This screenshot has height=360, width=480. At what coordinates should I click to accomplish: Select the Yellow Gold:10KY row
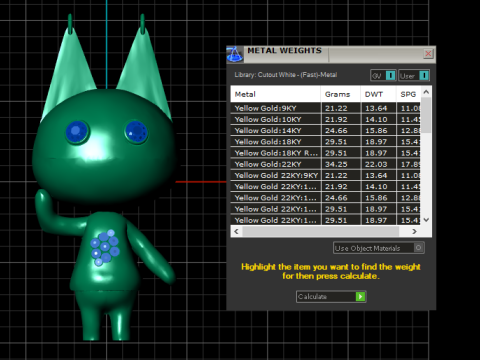[325, 119]
